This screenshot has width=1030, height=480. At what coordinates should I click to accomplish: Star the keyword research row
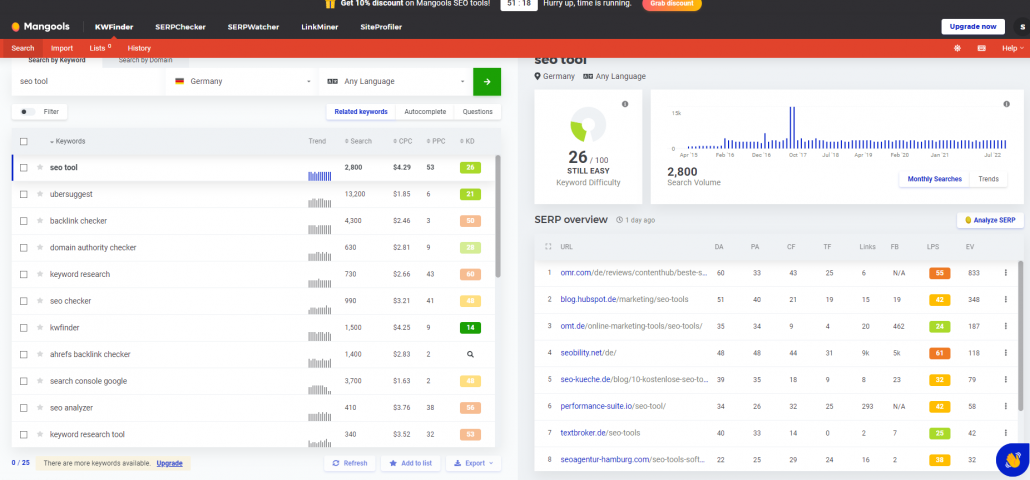40,274
